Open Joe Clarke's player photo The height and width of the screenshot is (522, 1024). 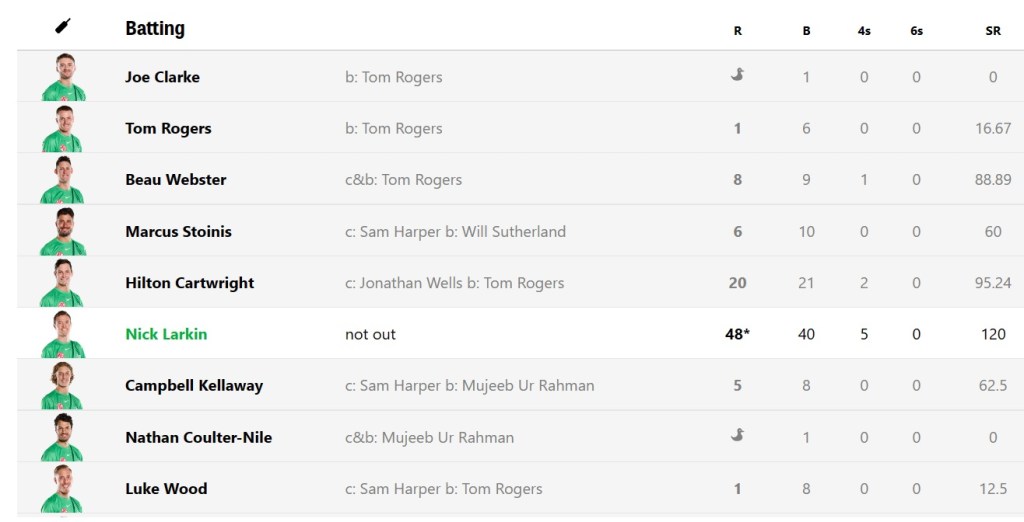point(64,77)
